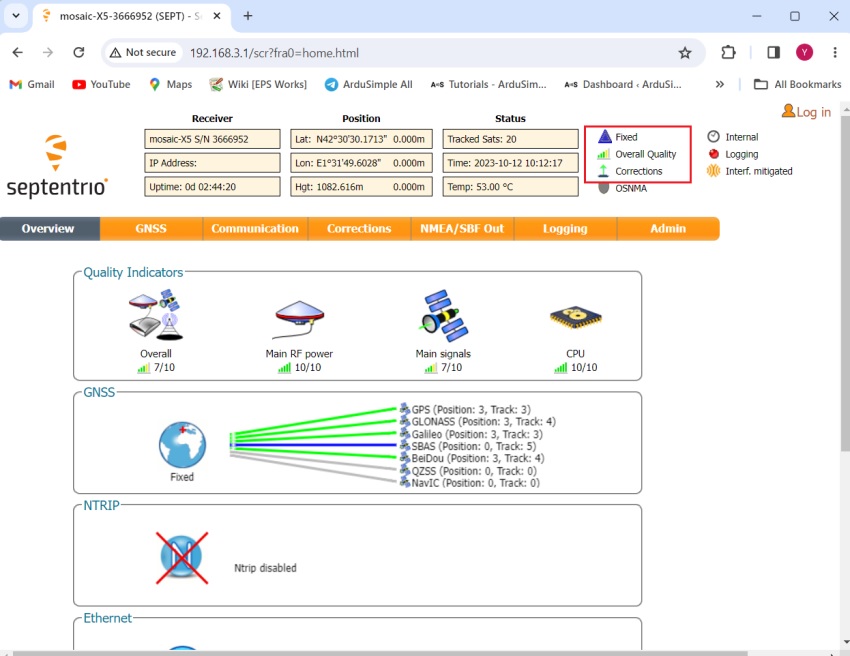Screen dimensions: 850x656
Task: Open the ArduSimple All bookmark
Action: [x=368, y=84]
